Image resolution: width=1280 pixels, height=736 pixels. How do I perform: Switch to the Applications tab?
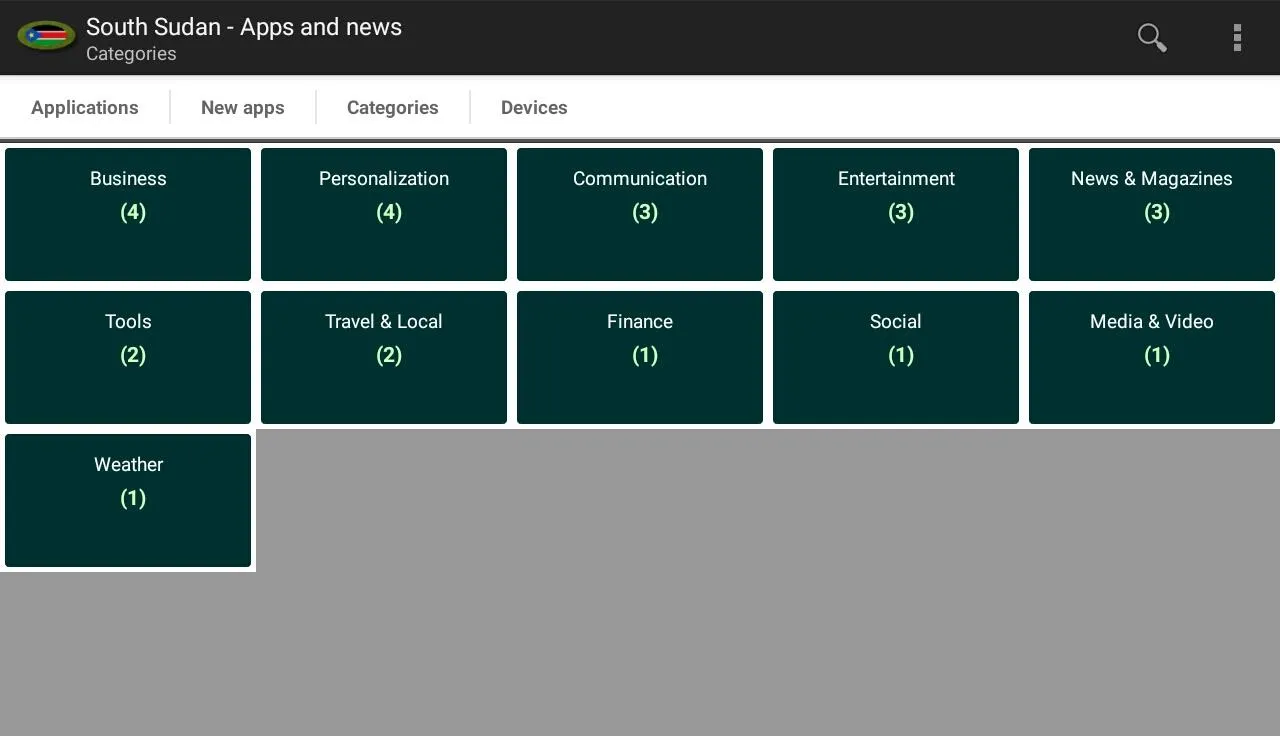85,108
